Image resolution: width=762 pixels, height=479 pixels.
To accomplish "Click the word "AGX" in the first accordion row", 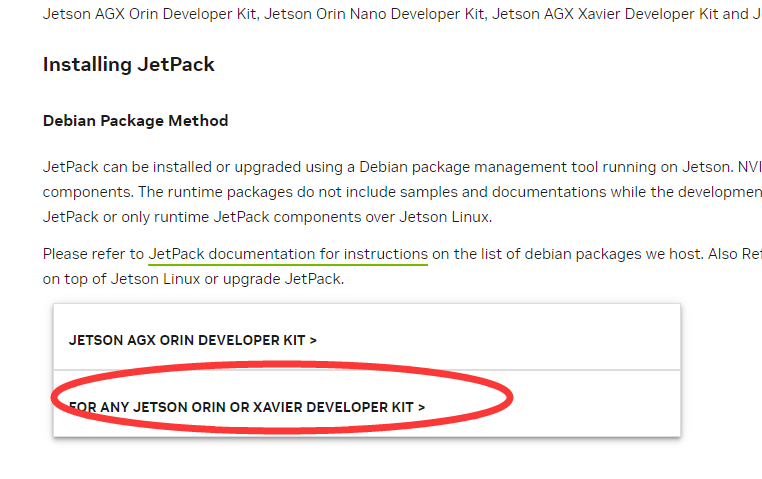I will [139, 340].
